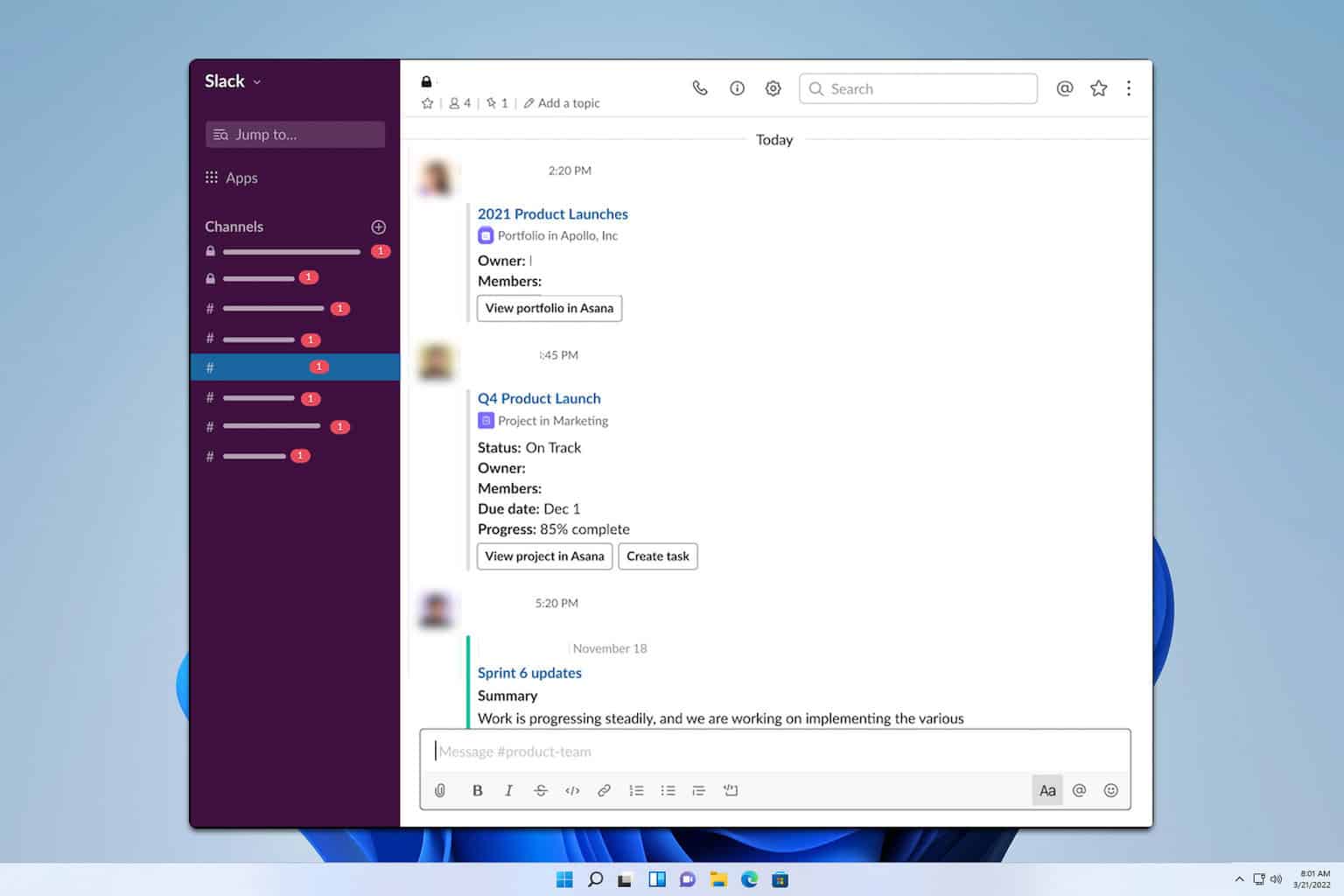Image resolution: width=1344 pixels, height=896 pixels.
Task: Click the November 18 date text
Action: pos(610,648)
